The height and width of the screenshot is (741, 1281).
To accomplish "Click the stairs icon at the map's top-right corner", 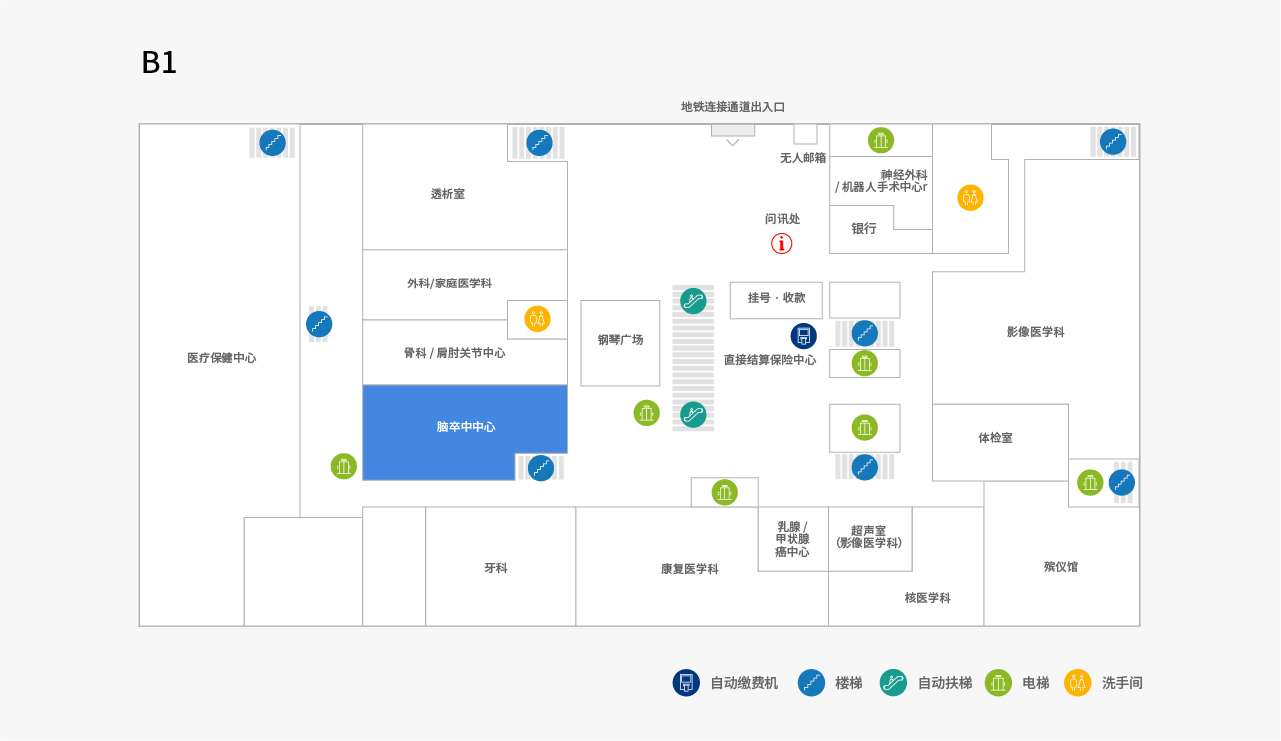I will pos(1113,142).
